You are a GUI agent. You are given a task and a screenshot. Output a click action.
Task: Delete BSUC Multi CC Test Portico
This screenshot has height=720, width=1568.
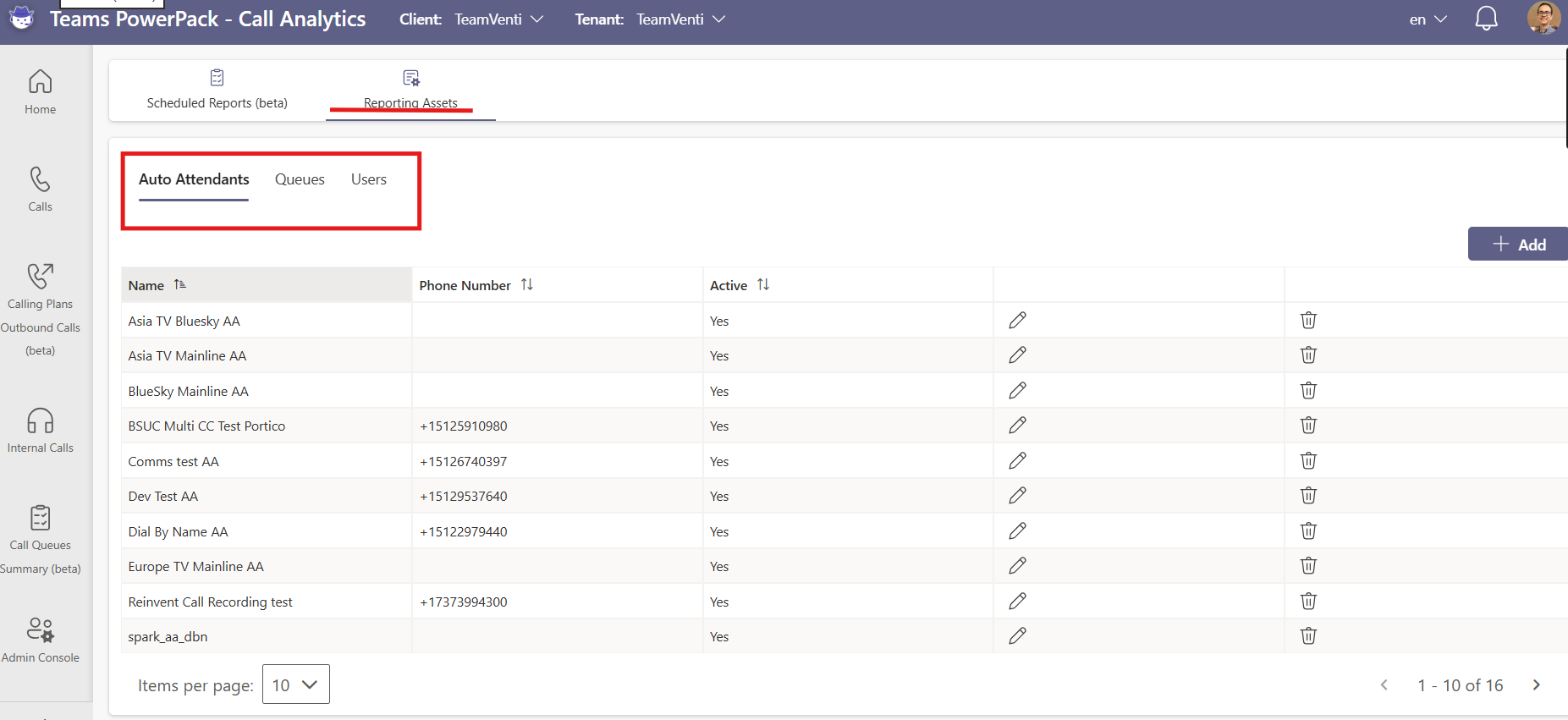(1308, 426)
